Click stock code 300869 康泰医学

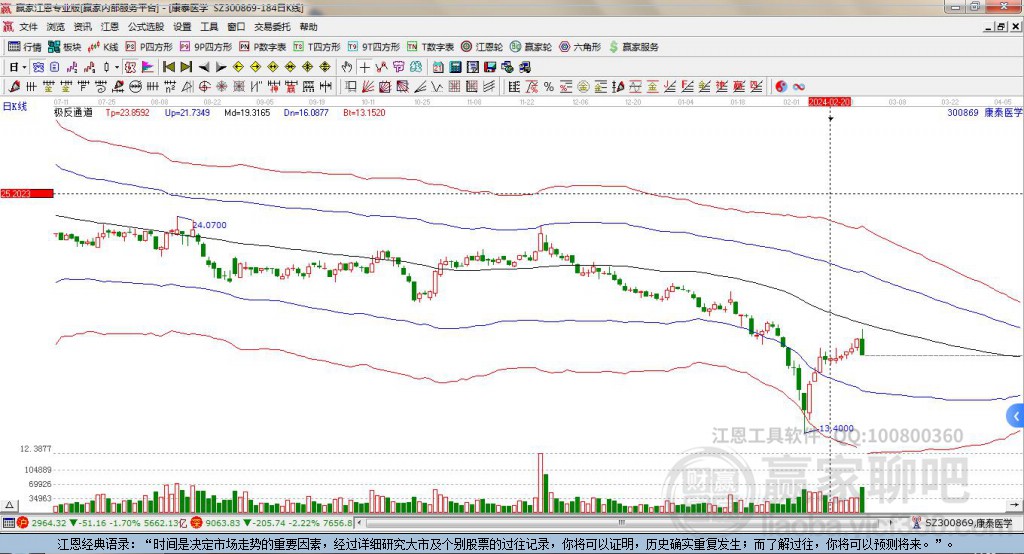[x=985, y=112]
